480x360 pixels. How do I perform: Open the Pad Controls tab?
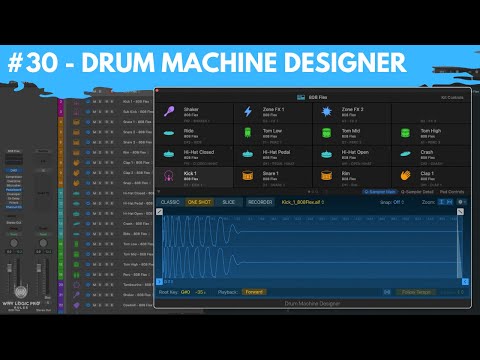[452, 192]
